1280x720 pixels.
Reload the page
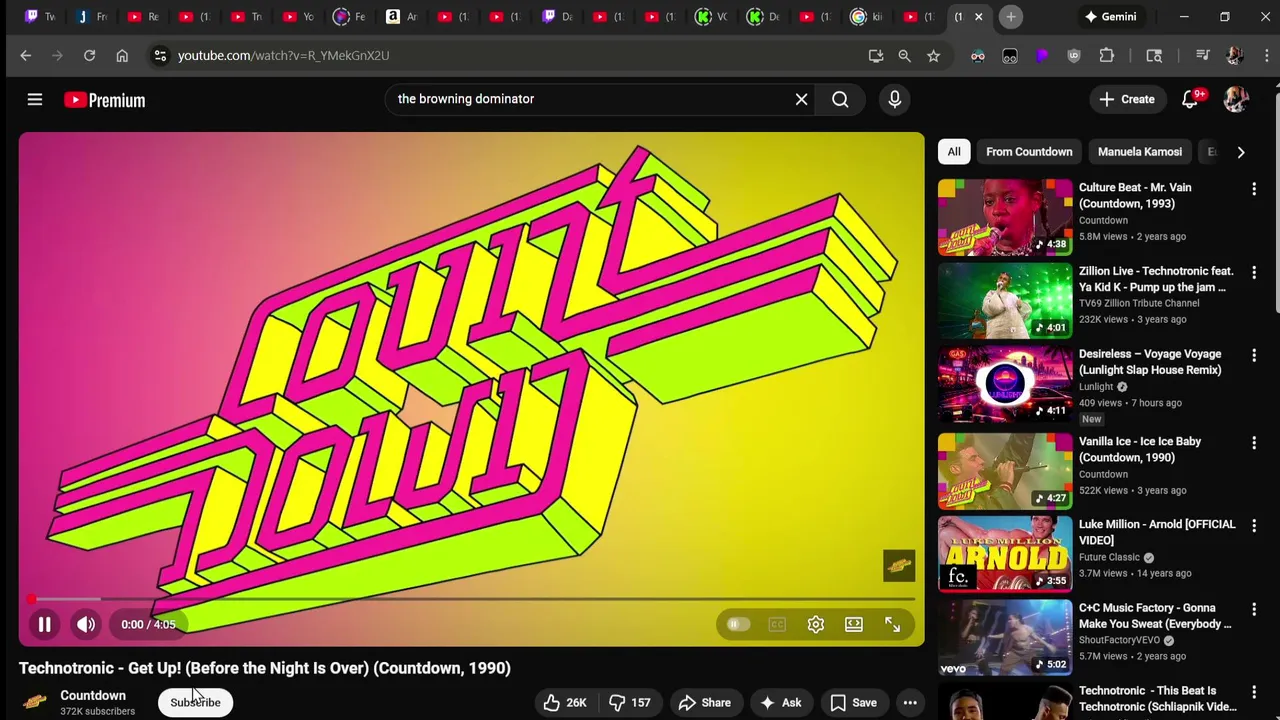click(x=89, y=56)
